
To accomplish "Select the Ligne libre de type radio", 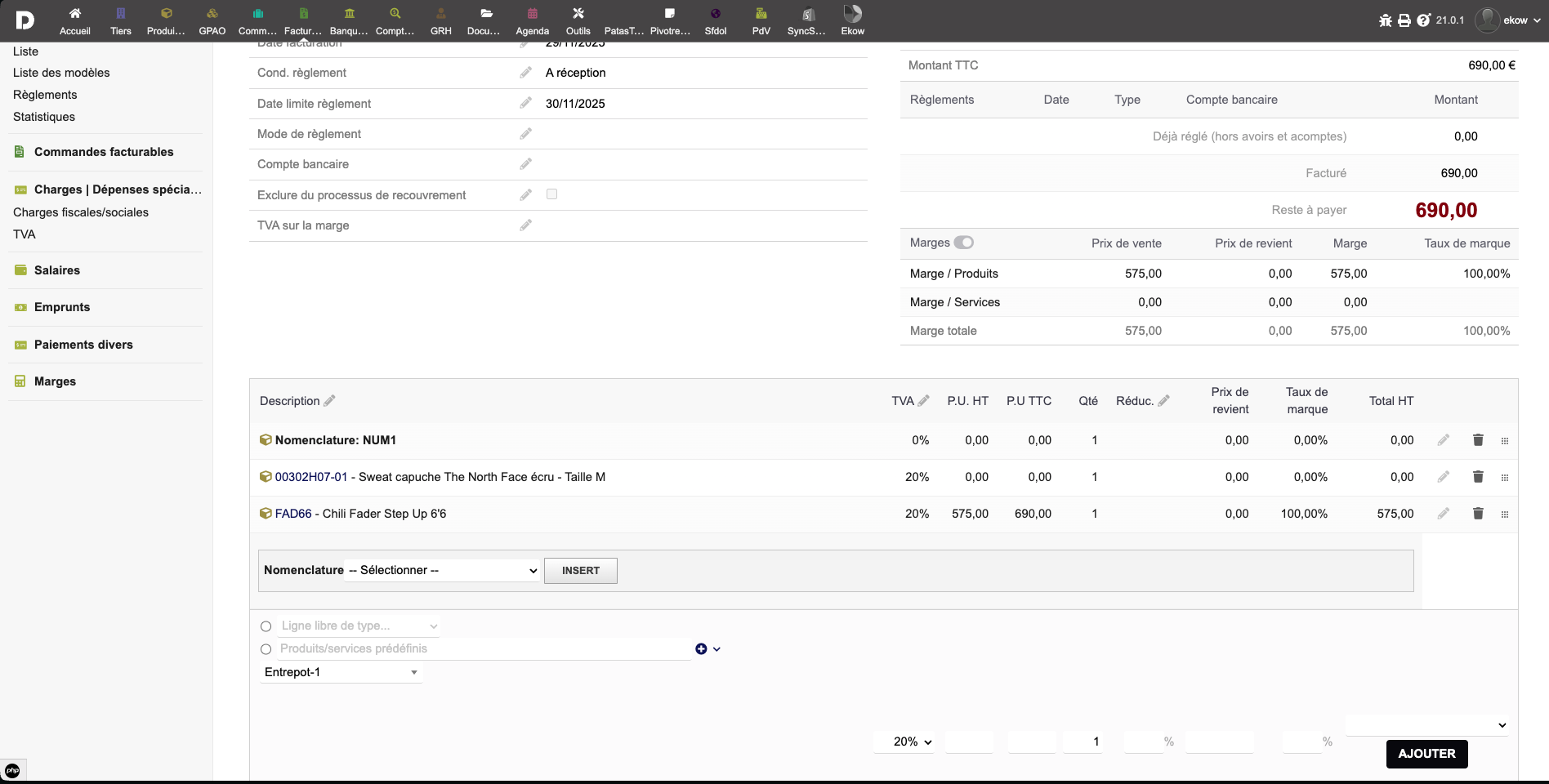I will (x=266, y=626).
